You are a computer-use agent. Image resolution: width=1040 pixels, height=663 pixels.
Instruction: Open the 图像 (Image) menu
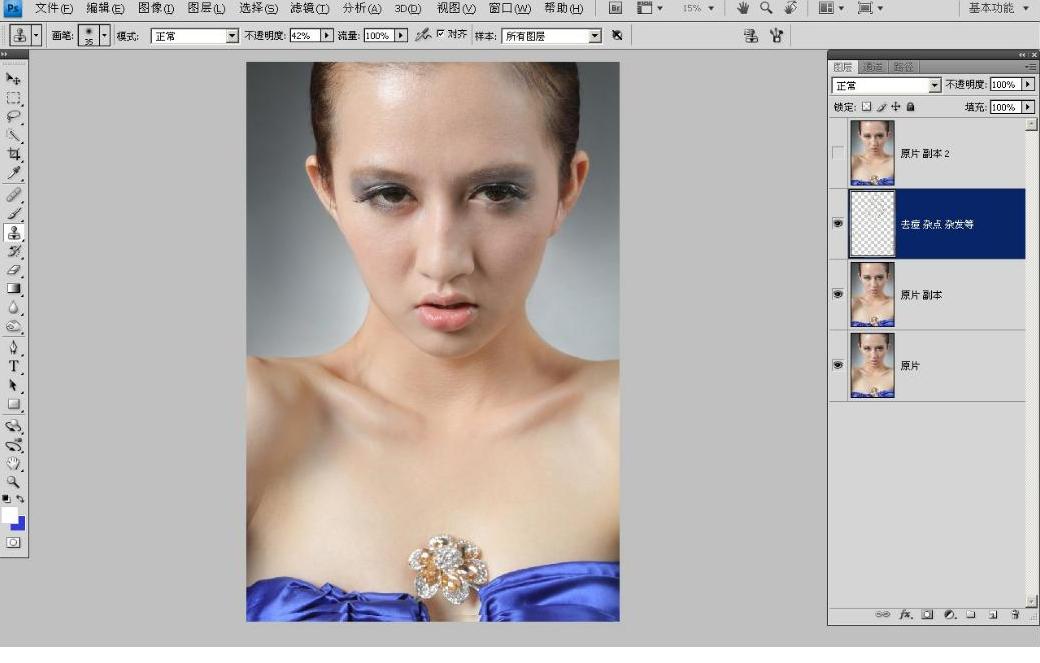(155, 9)
